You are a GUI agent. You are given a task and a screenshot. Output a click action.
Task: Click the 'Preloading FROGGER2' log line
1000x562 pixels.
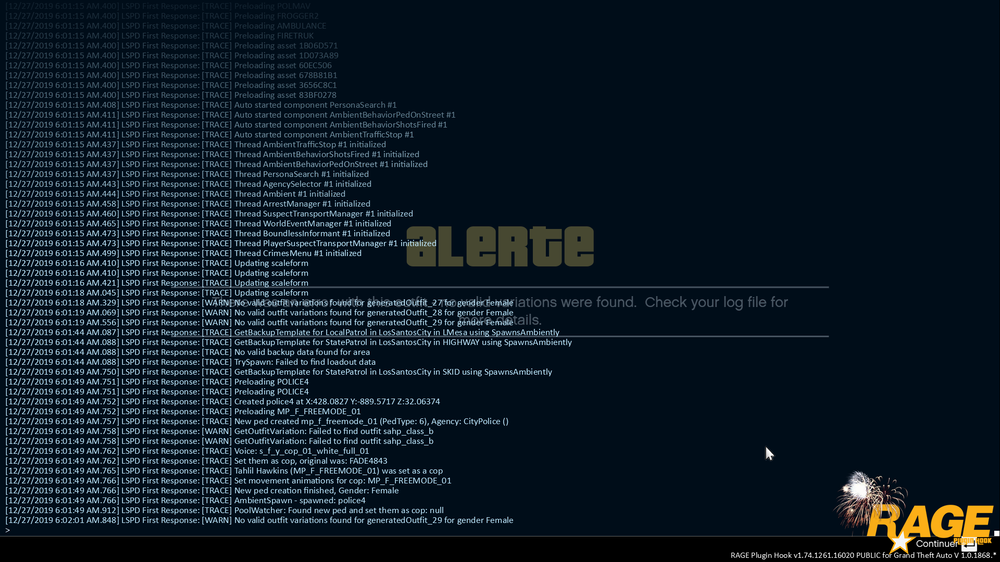point(162,16)
